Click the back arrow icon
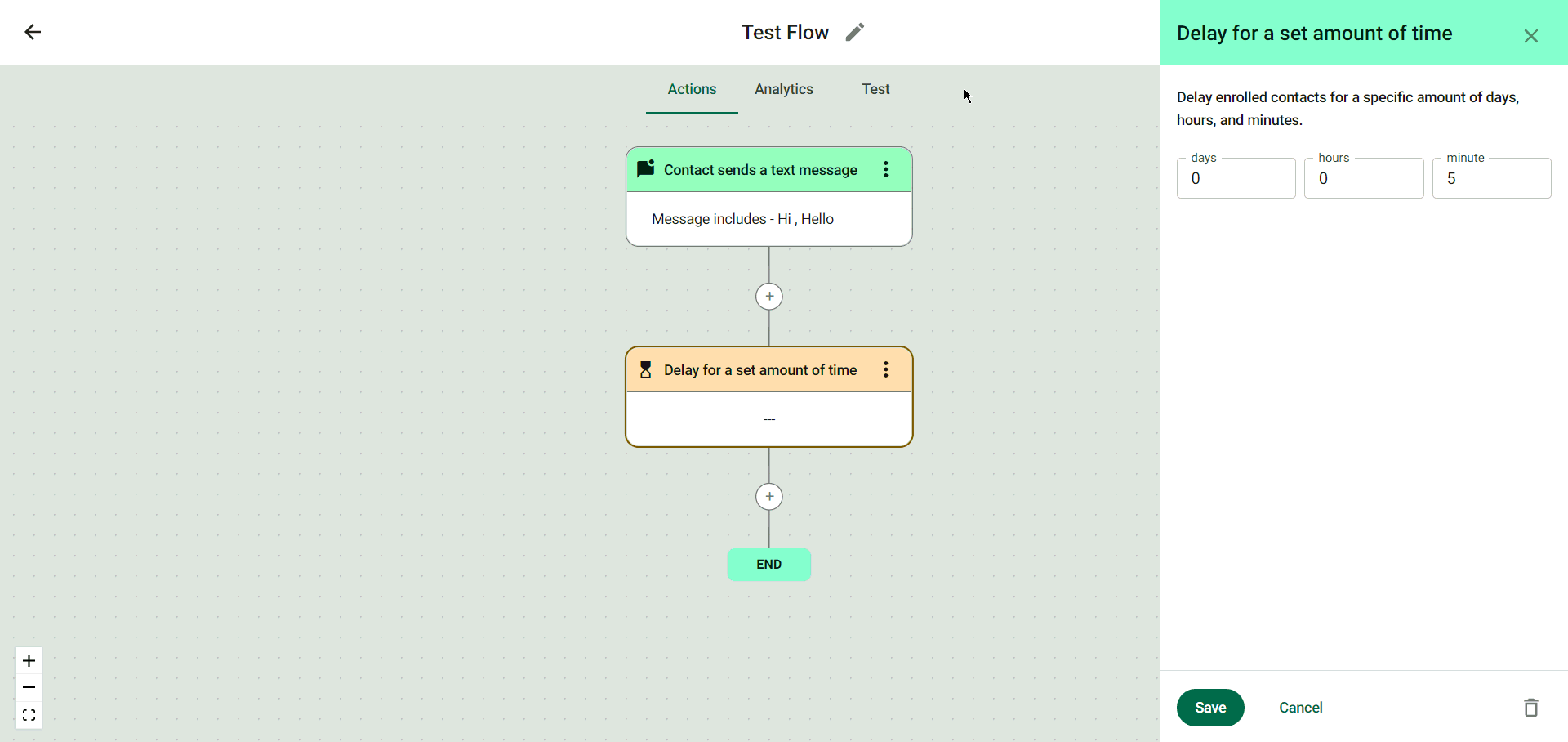Viewport: 1568px width, 742px height. tap(33, 32)
